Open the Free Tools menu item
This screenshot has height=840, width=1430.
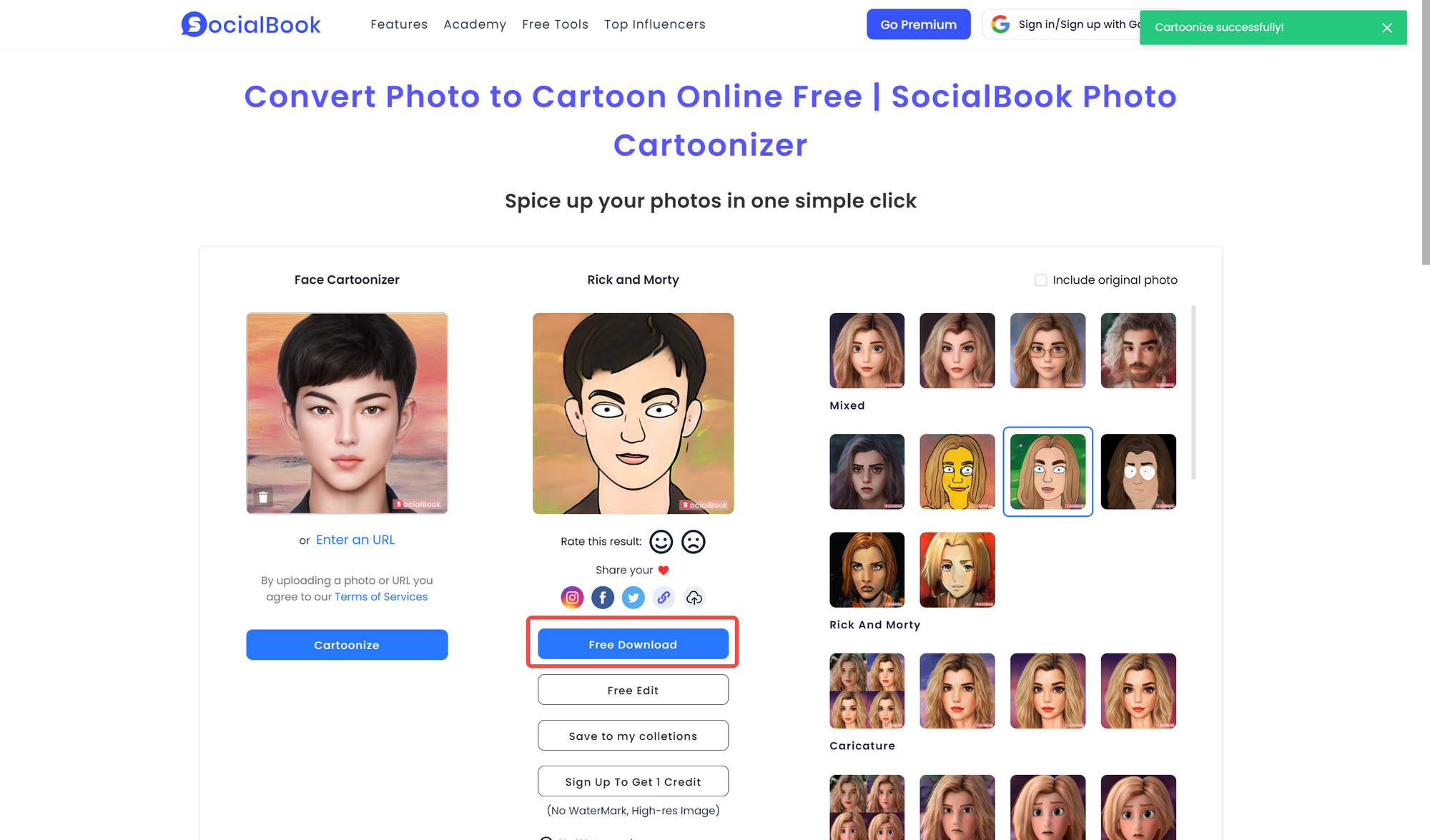pos(554,24)
